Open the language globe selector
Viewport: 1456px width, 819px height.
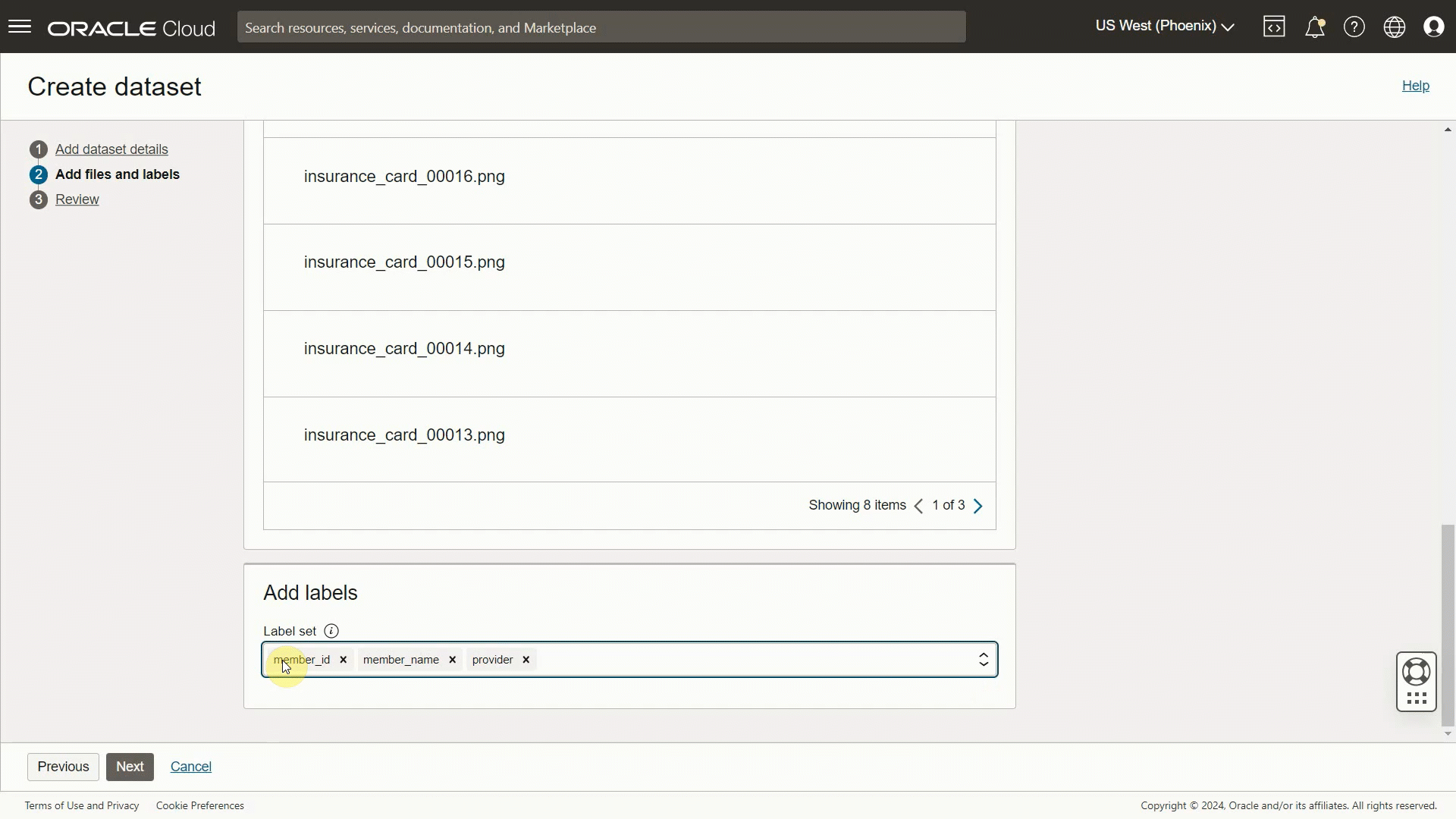pos(1395,26)
